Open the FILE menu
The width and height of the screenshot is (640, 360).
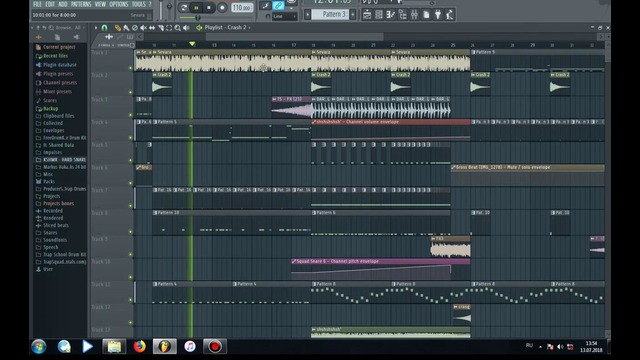38,4
